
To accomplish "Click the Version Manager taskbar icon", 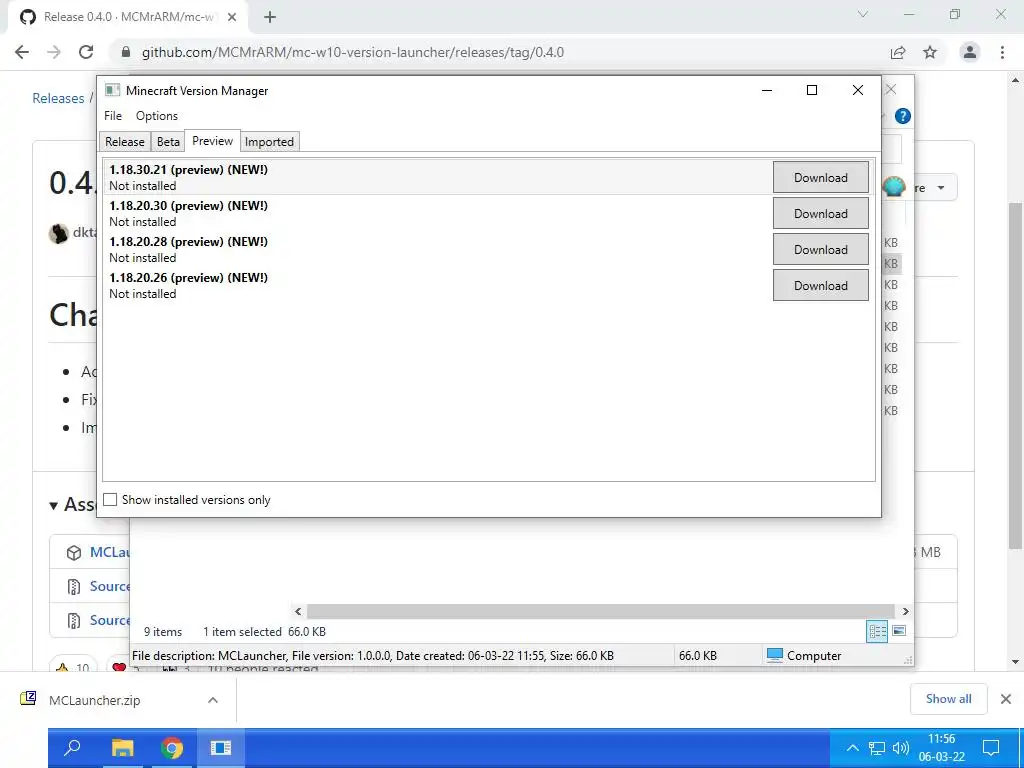I will 221,747.
